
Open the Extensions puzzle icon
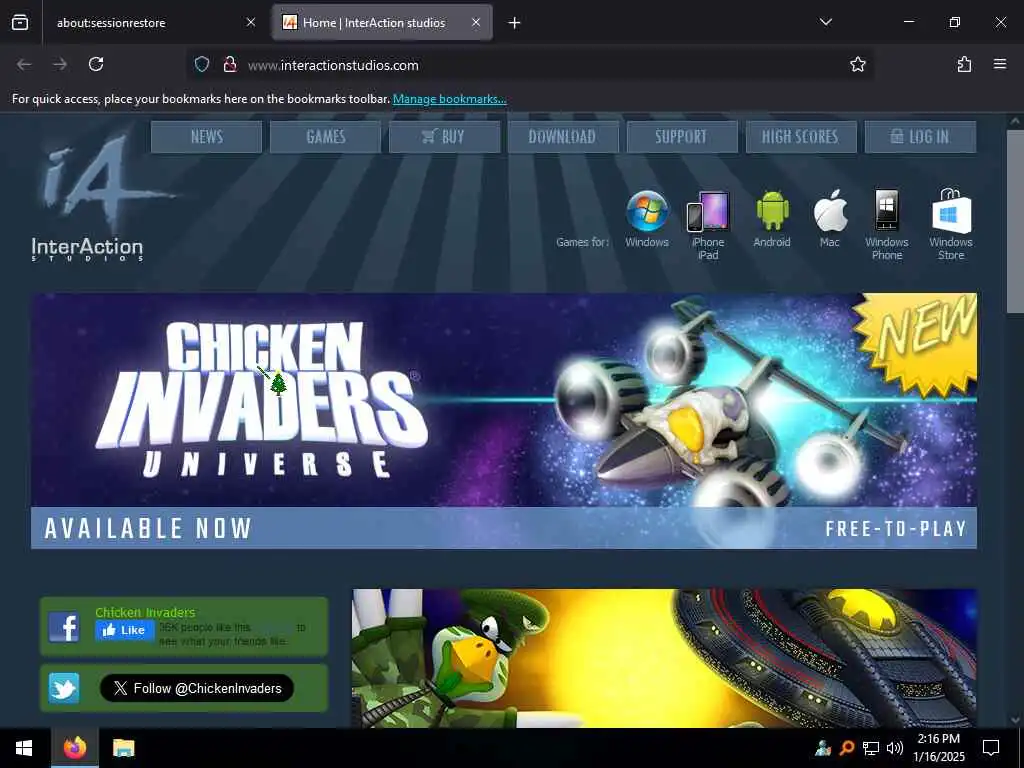tap(964, 64)
